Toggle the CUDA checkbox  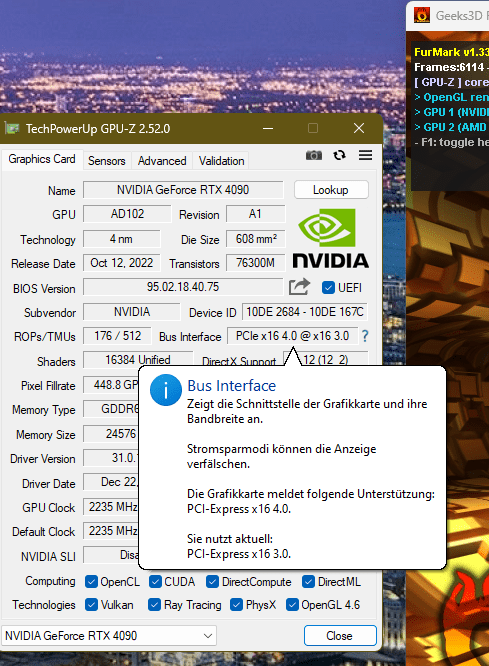(x=155, y=581)
